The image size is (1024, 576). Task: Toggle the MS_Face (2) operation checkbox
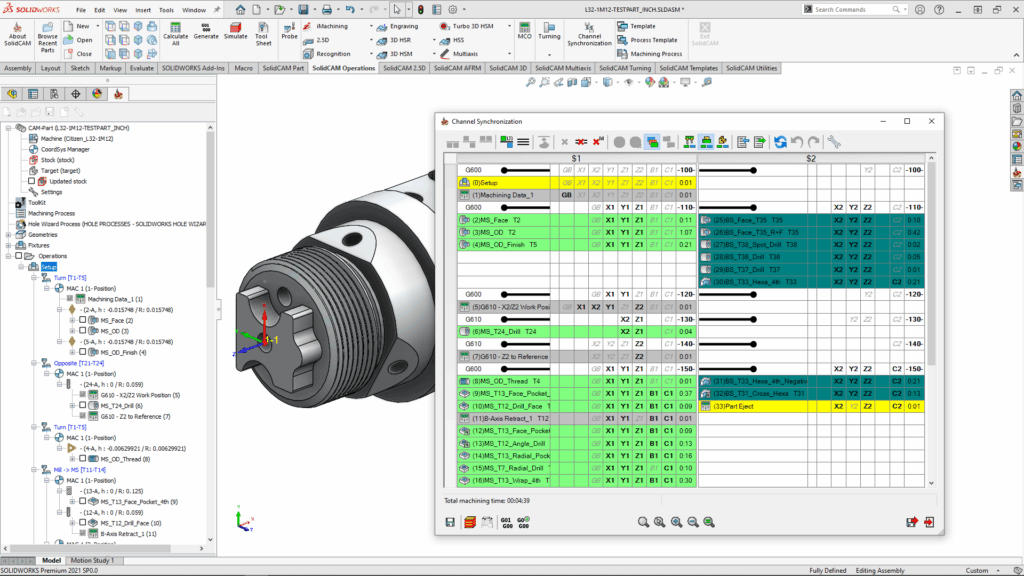(83, 320)
